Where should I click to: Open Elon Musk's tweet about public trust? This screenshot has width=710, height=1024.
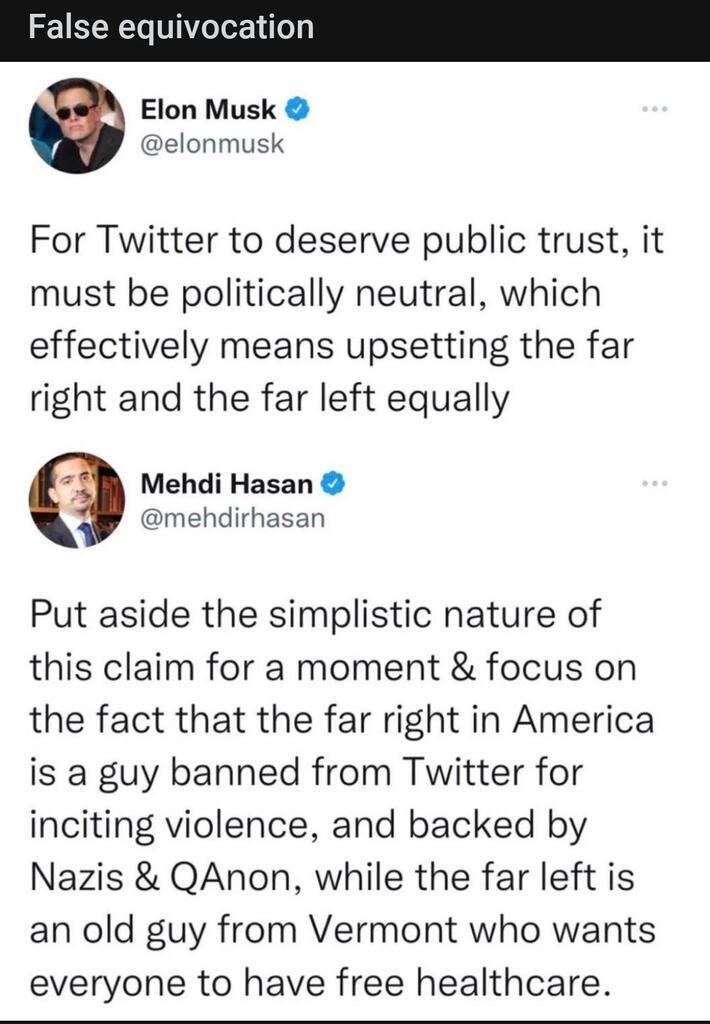click(x=347, y=320)
